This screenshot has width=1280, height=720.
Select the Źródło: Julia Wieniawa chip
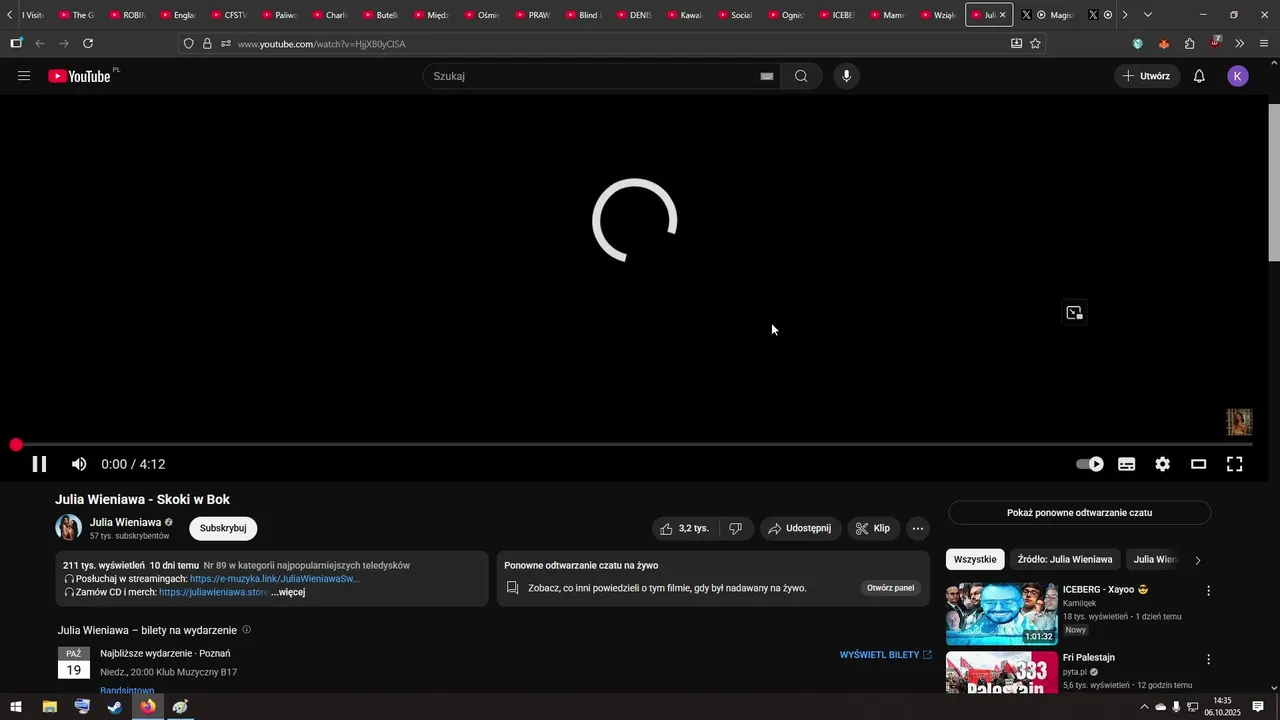pyautogui.click(x=1065, y=560)
